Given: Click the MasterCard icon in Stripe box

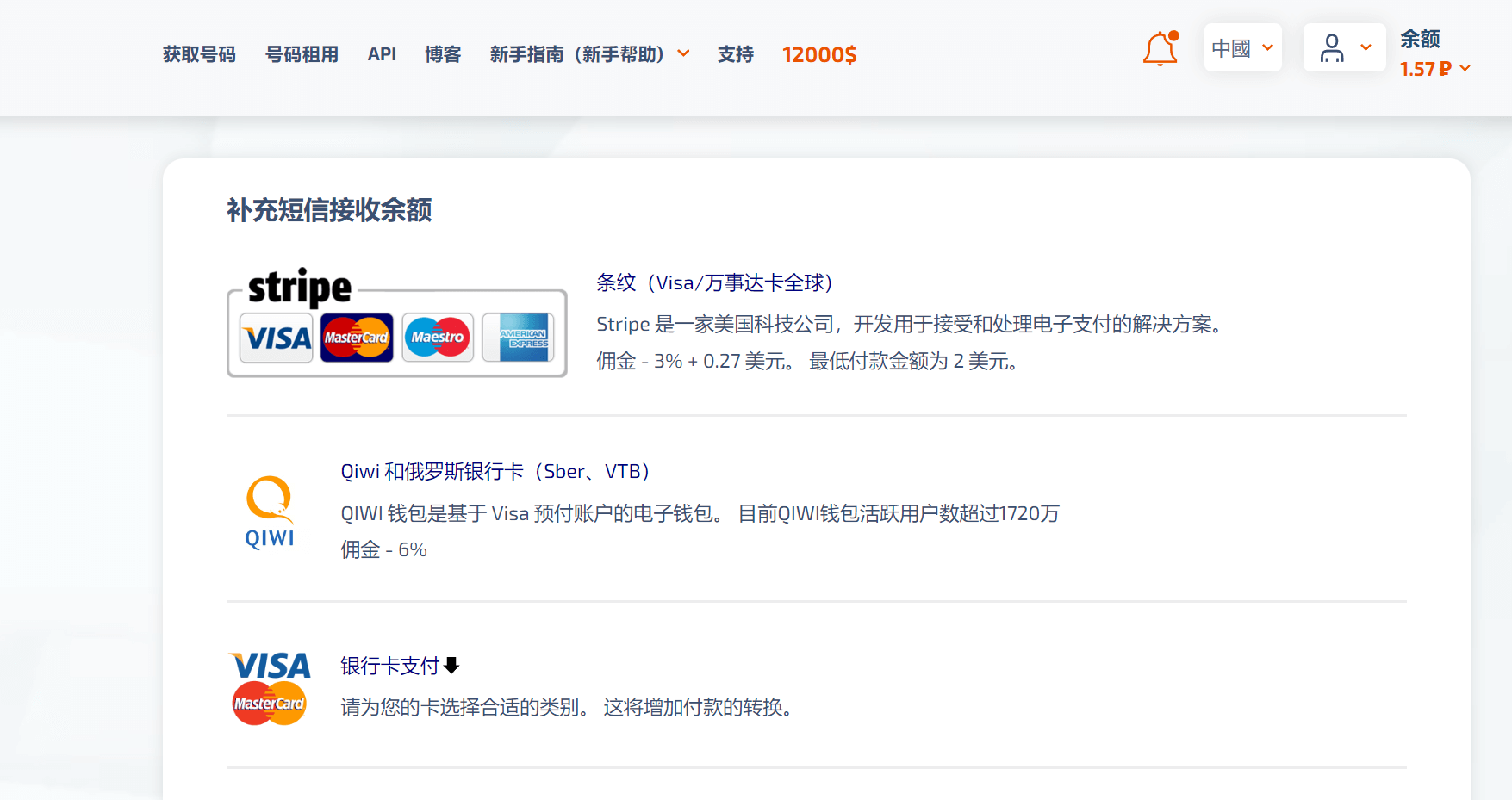Looking at the screenshot, I should point(357,338).
